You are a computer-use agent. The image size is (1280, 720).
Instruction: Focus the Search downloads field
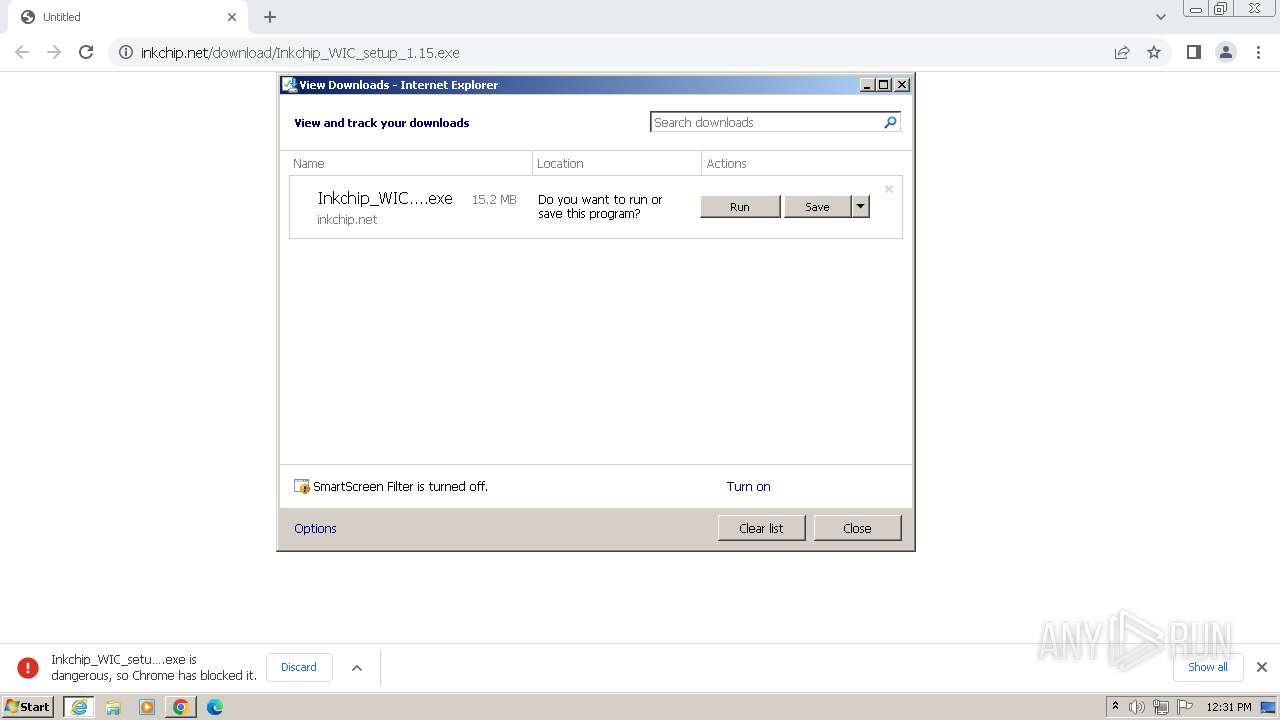click(x=766, y=122)
